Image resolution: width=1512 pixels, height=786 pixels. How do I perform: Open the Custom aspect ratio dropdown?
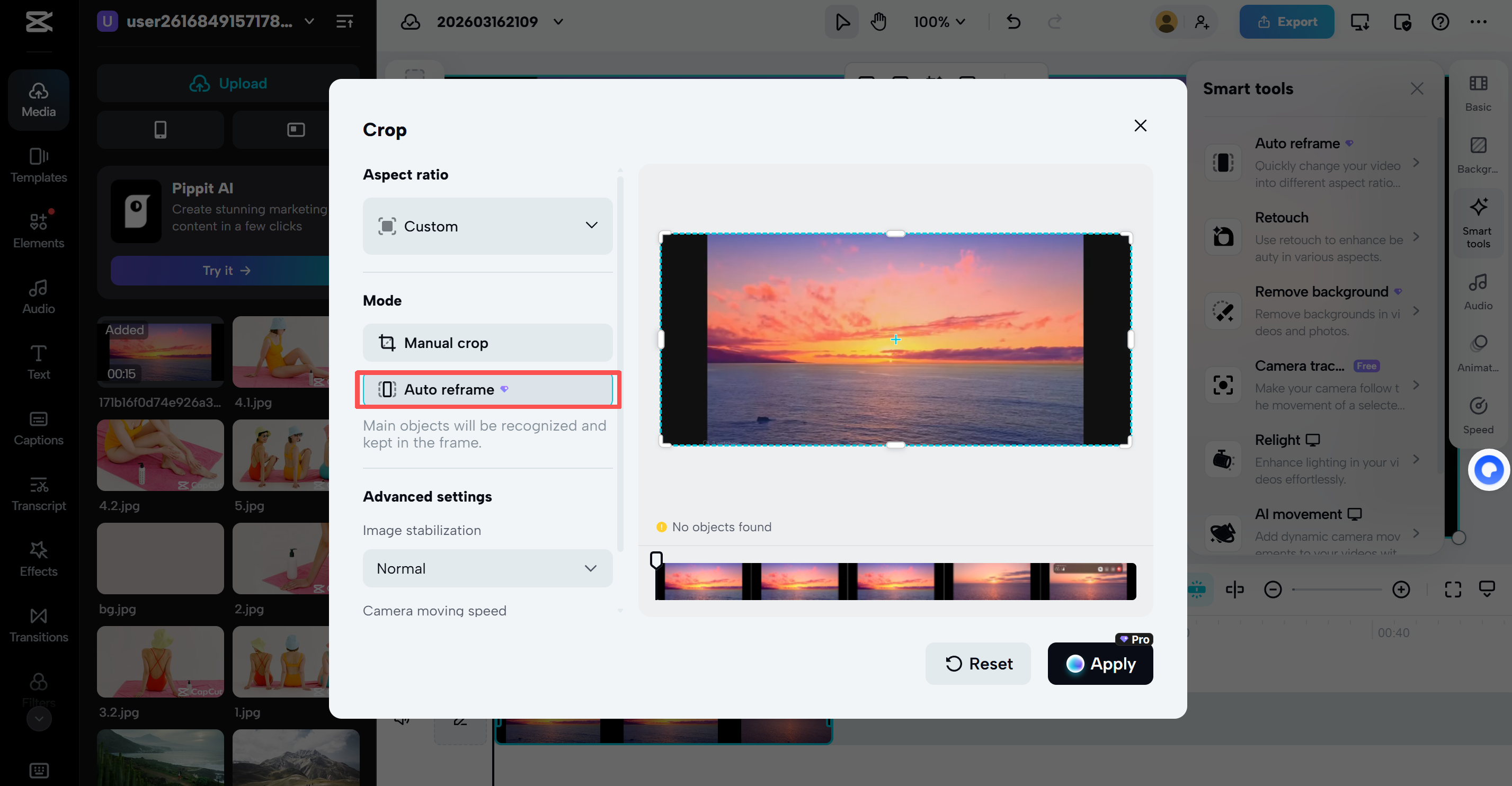pyautogui.click(x=487, y=226)
